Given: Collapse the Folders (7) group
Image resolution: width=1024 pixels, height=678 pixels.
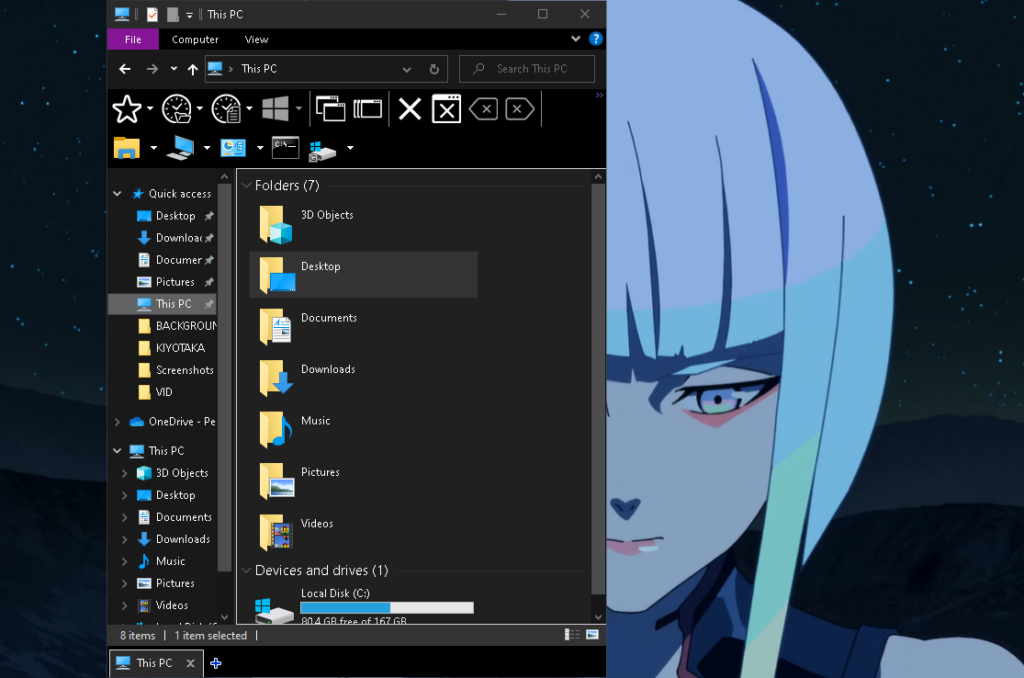Looking at the screenshot, I should tap(246, 186).
